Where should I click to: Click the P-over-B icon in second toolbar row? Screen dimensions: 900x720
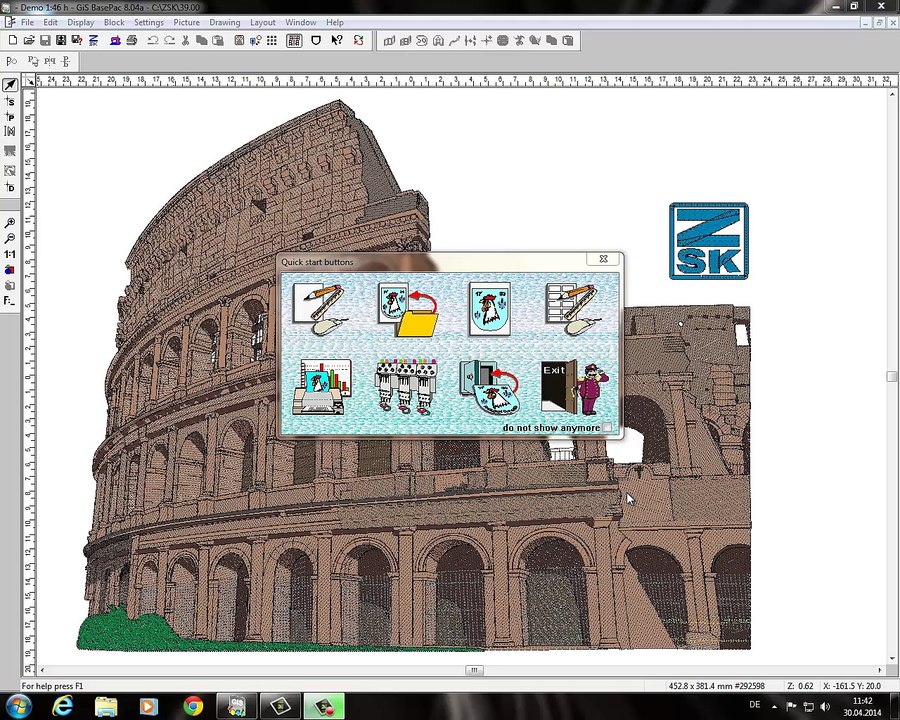(66, 61)
